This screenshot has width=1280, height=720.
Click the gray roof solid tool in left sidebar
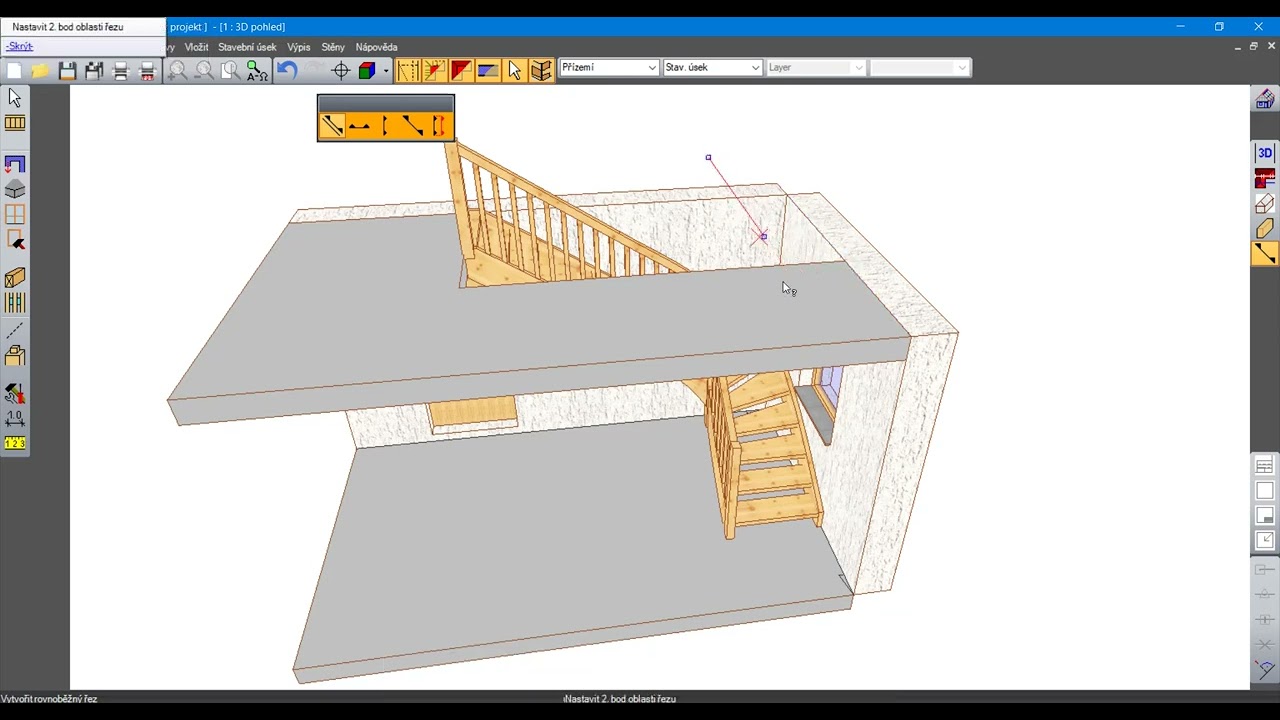(15, 190)
